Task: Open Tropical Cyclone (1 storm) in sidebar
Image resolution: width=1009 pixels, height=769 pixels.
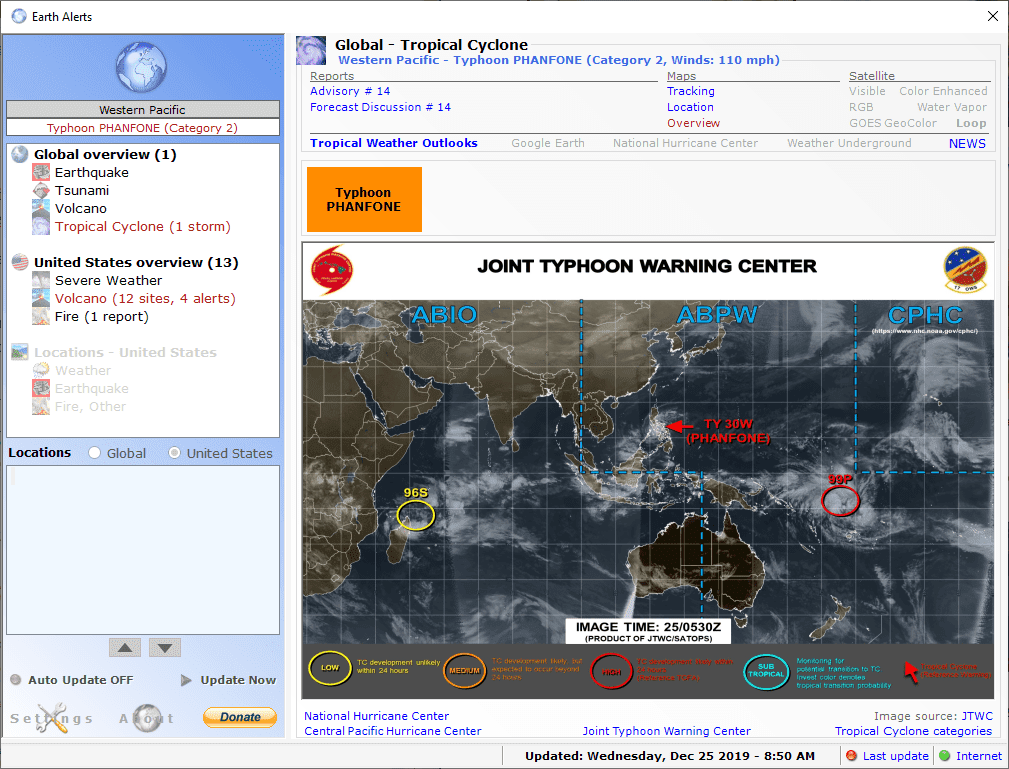Action: 143,227
